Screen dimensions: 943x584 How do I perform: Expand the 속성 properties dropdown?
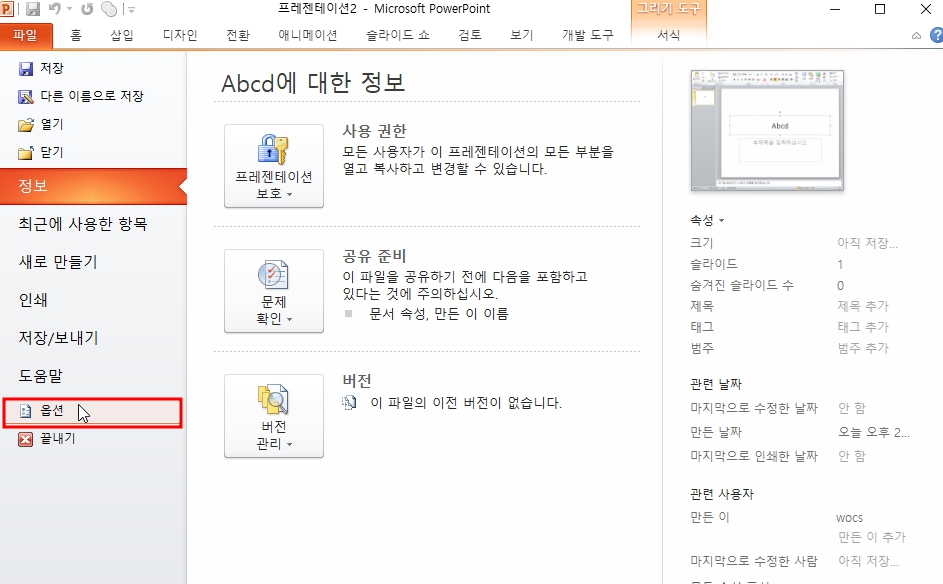pos(707,221)
